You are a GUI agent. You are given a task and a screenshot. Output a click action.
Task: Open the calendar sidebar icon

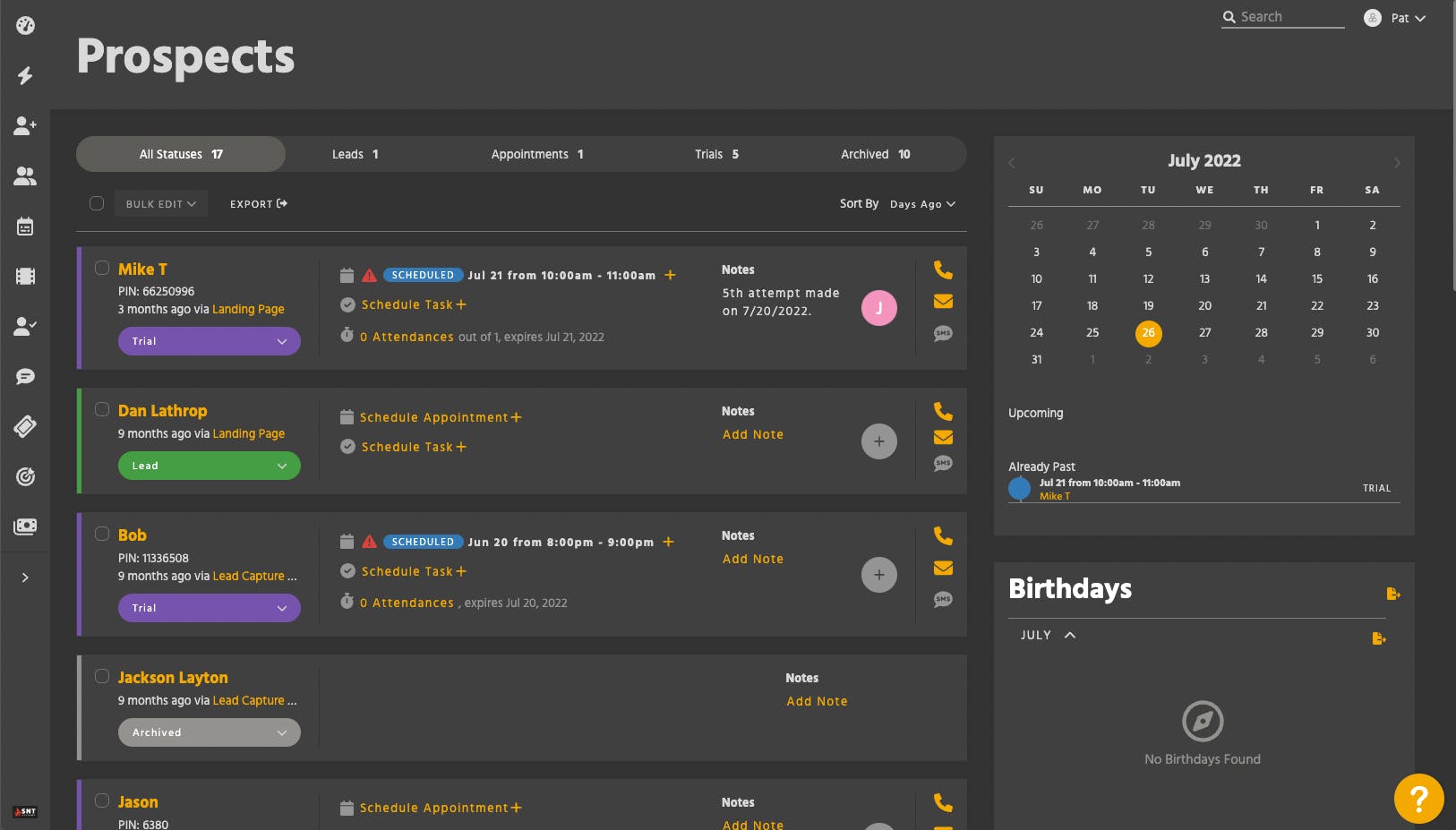pos(25,227)
